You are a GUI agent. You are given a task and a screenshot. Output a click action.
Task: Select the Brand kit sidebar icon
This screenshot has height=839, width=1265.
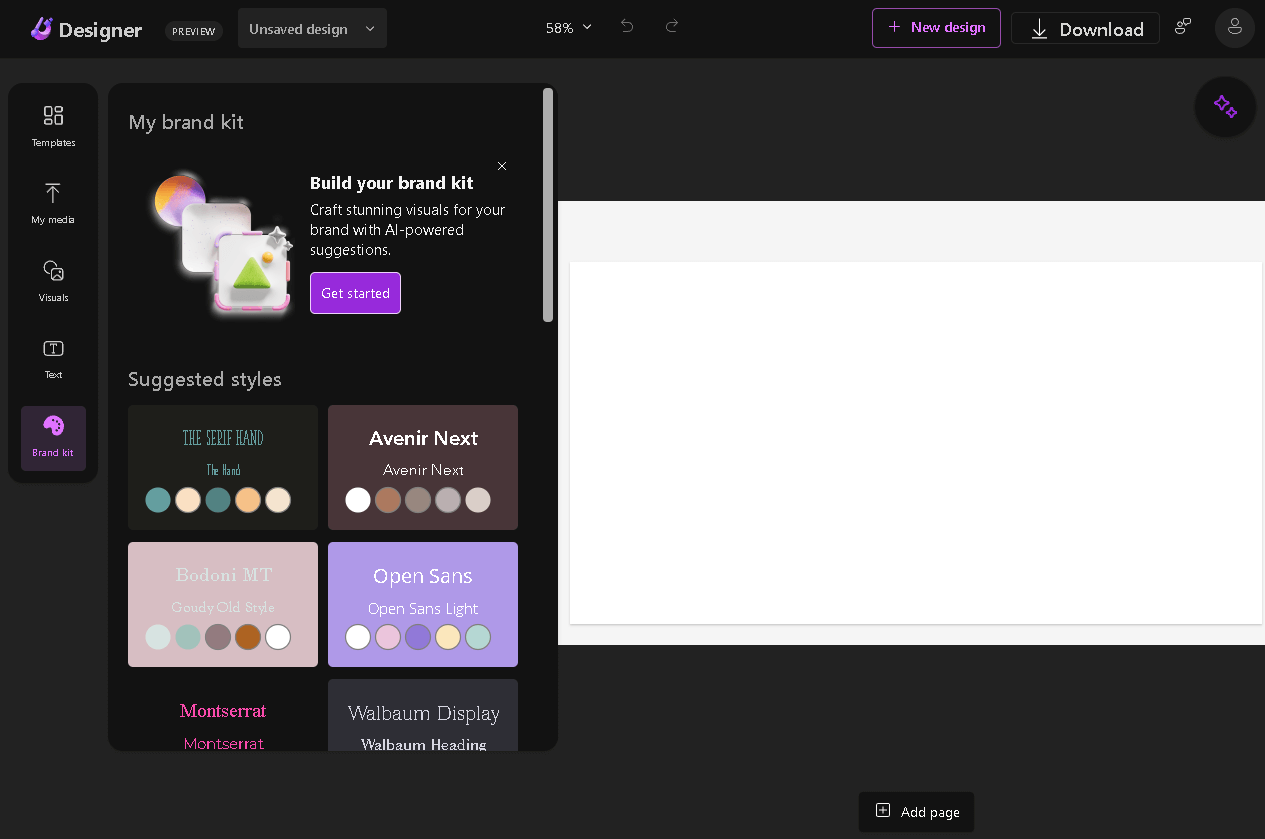(53, 438)
